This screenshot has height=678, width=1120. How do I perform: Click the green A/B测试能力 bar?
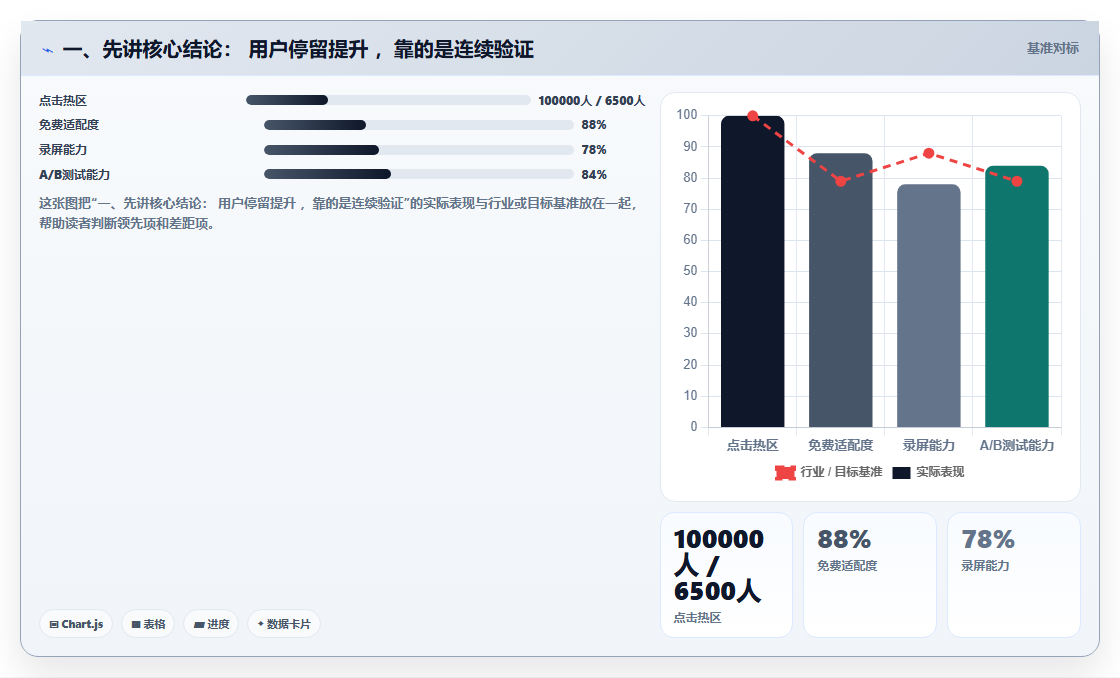pyautogui.click(x=1016, y=296)
